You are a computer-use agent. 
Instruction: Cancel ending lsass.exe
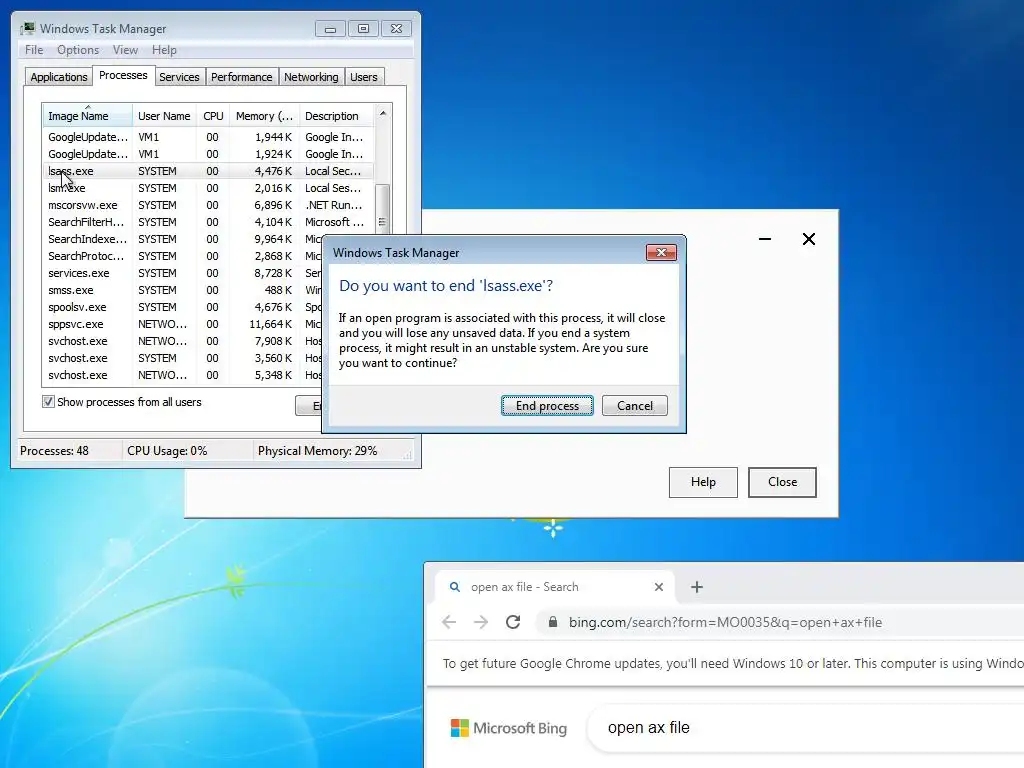pyautogui.click(x=635, y=406)
